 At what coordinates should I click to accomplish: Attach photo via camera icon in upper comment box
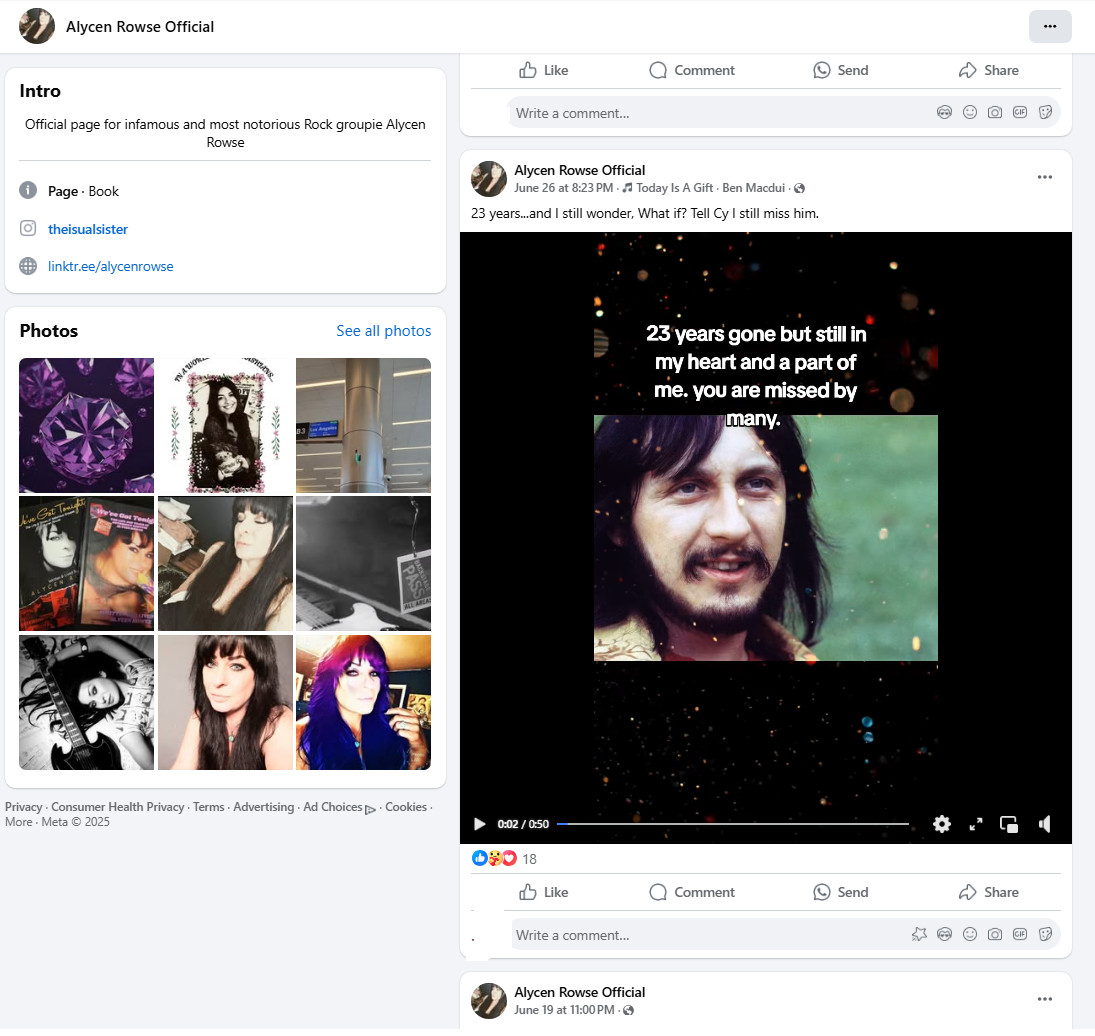tap(994, 112)
